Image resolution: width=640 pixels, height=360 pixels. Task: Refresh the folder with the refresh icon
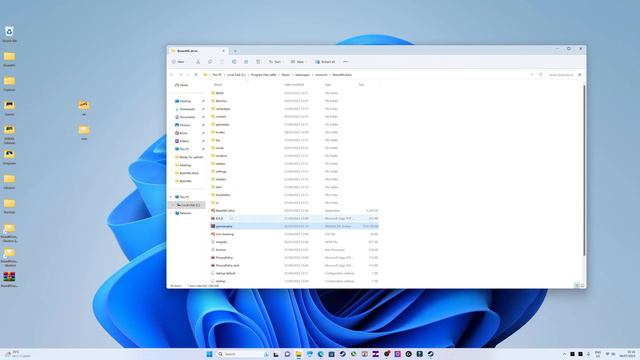[x=541, y=75]
